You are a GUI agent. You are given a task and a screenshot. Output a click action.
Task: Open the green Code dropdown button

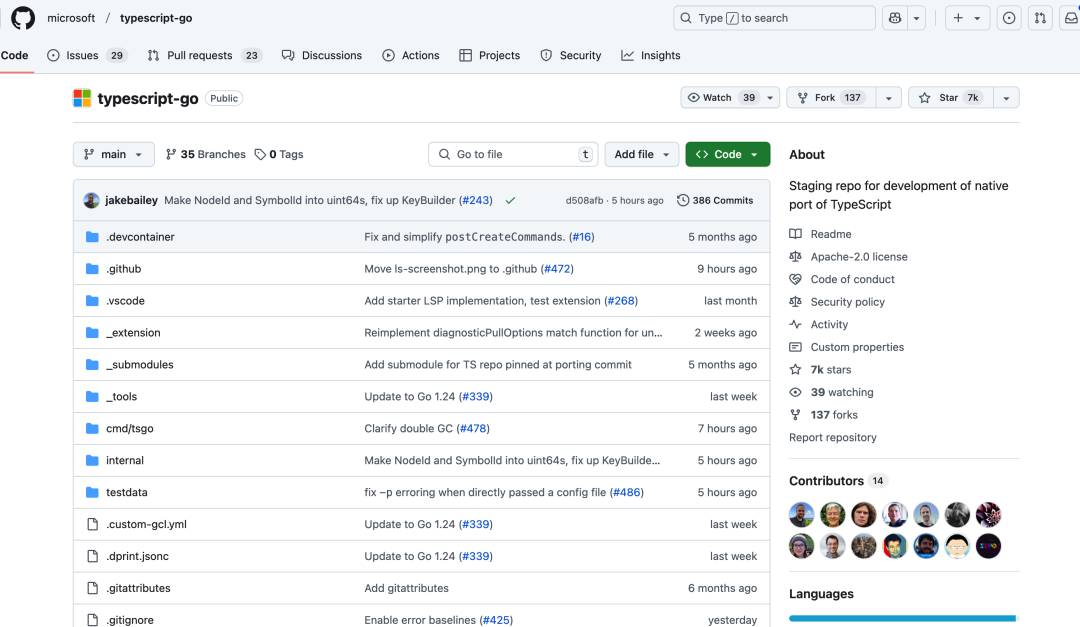(x=727, y=154)
